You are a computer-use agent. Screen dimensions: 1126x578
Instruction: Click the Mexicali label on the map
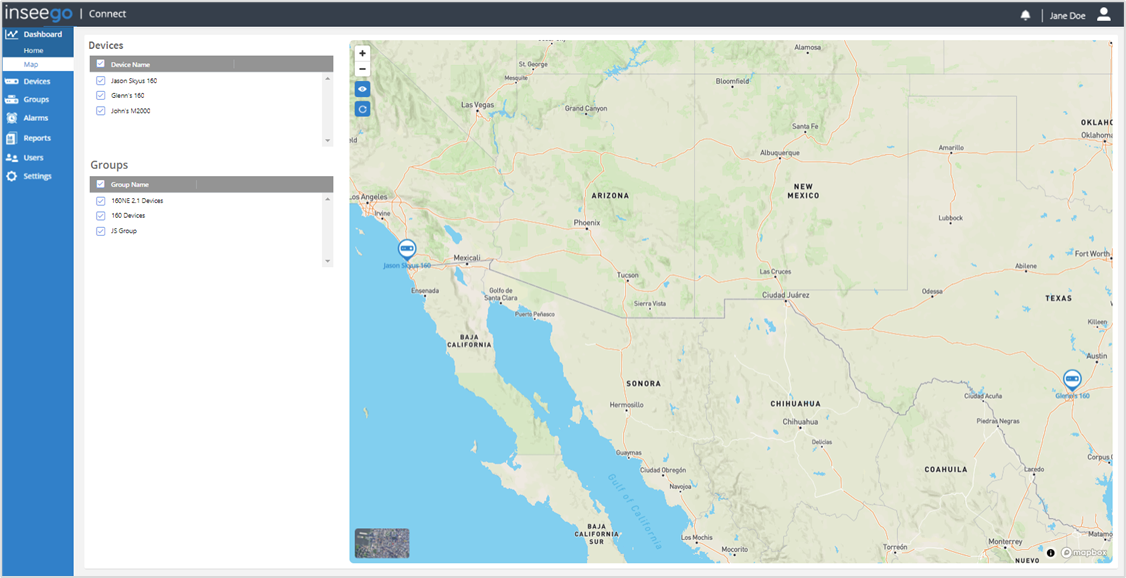pyautogui.click(x=467, y=258)
